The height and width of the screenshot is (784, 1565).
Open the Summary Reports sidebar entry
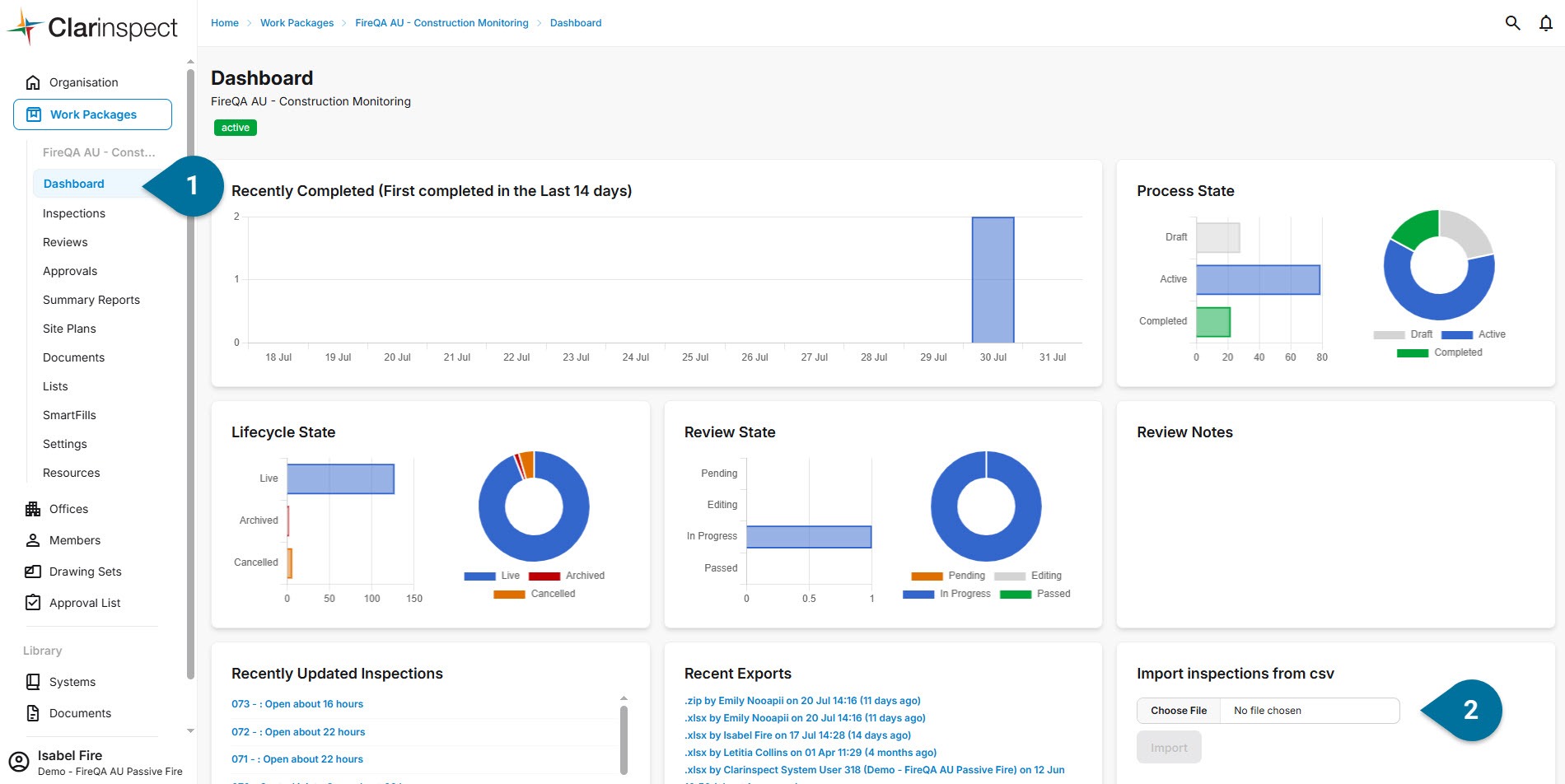coord(91,300)
